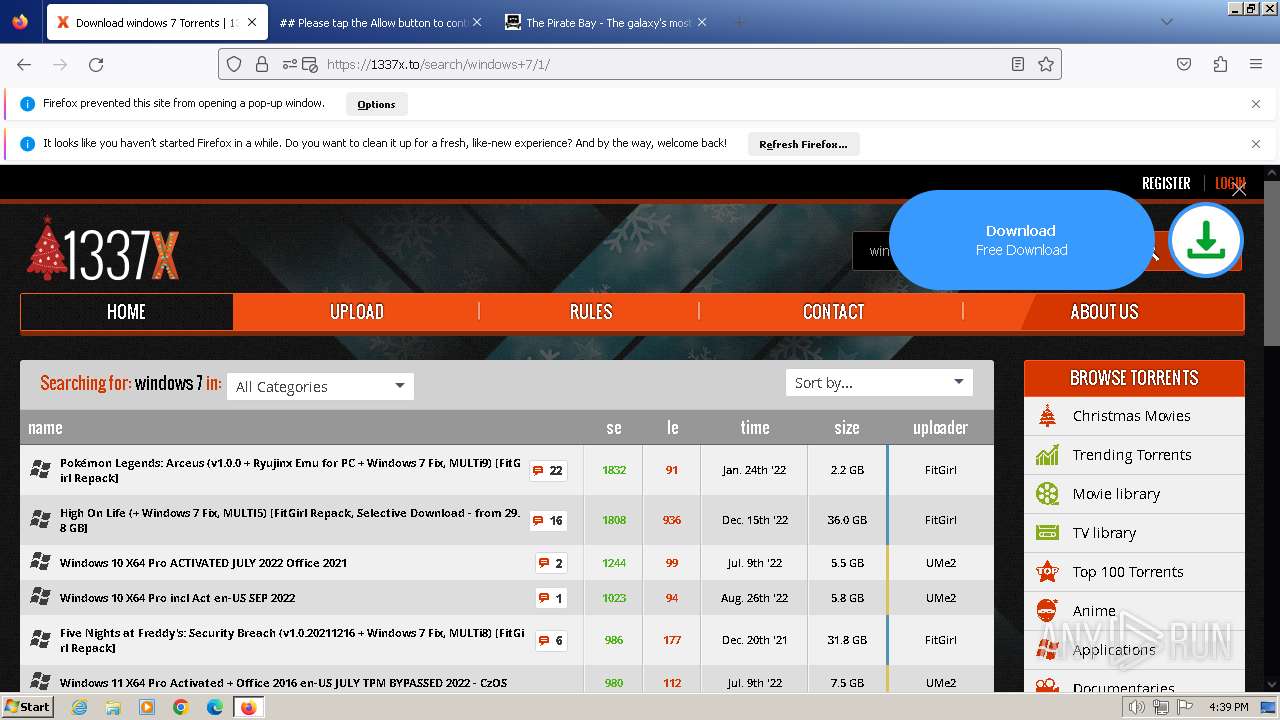
Task: Sort by the se column header
Action: (614, 427)
